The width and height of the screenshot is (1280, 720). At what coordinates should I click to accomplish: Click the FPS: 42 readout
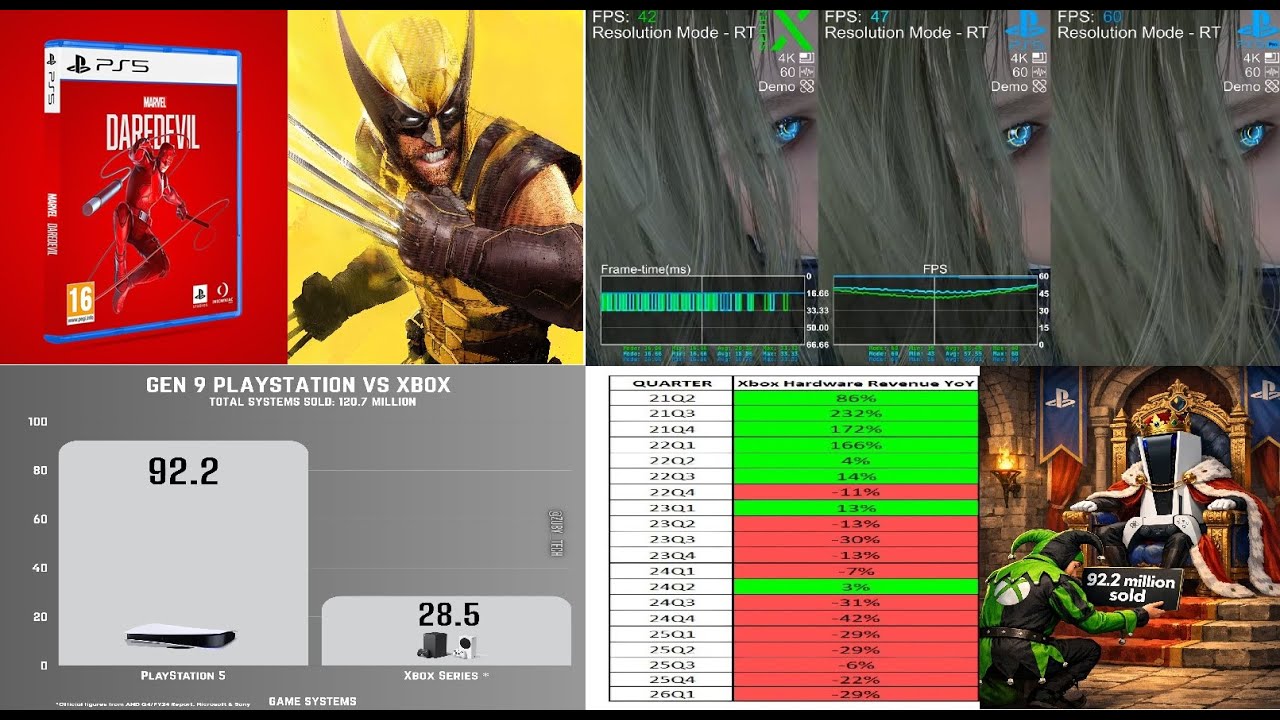[x=625, y=17]
